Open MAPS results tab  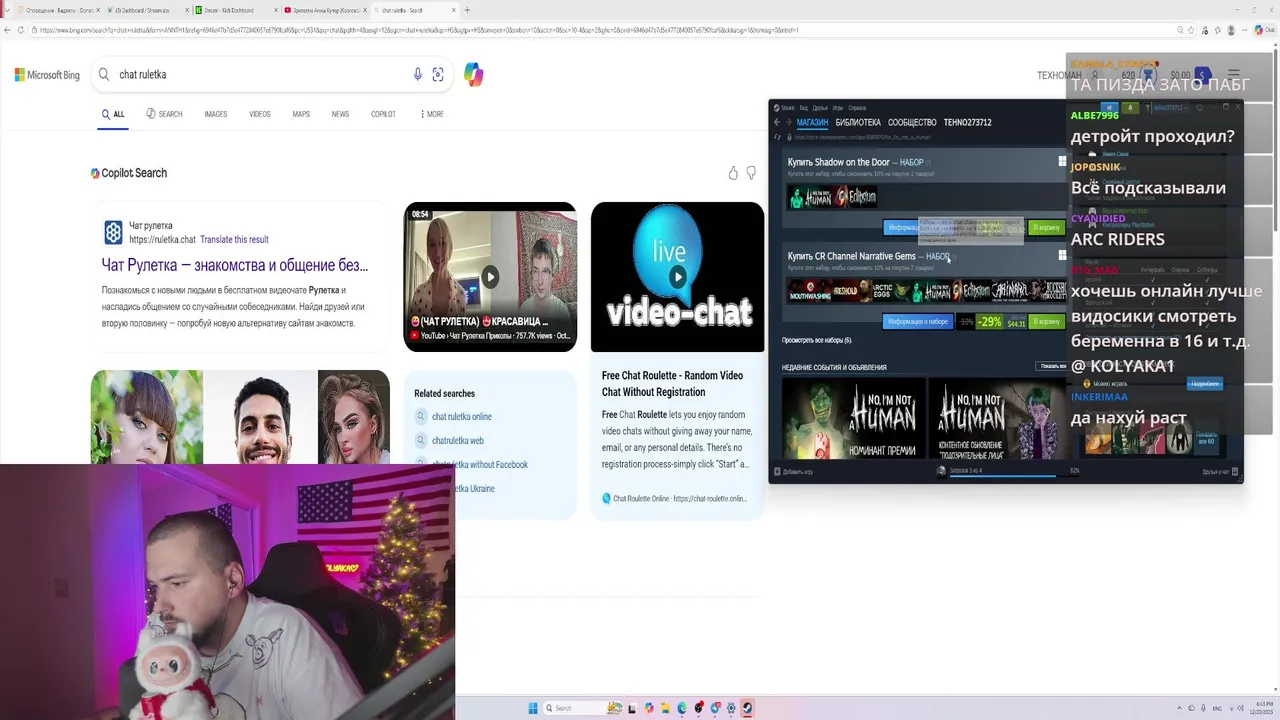click(x=301, y=114)
